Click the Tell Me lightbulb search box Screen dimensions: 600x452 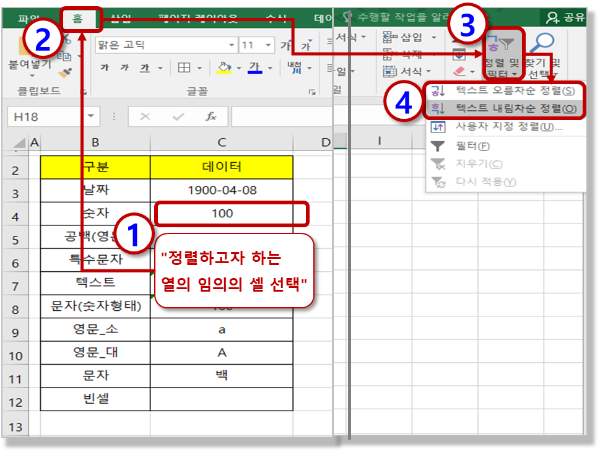pos(398,17)
